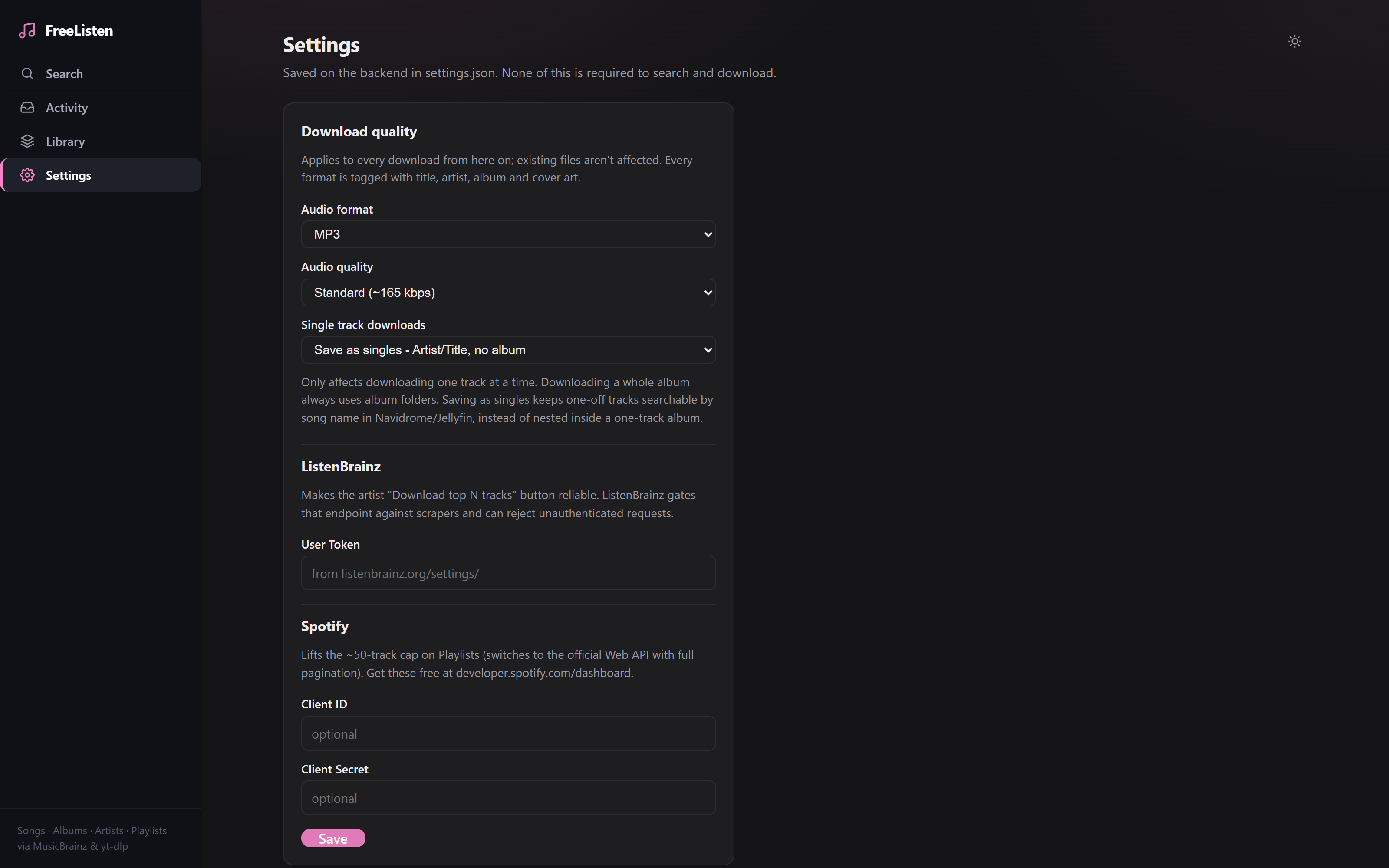
Task: Click the Audio quality label
Action: [x=337, y=267]
